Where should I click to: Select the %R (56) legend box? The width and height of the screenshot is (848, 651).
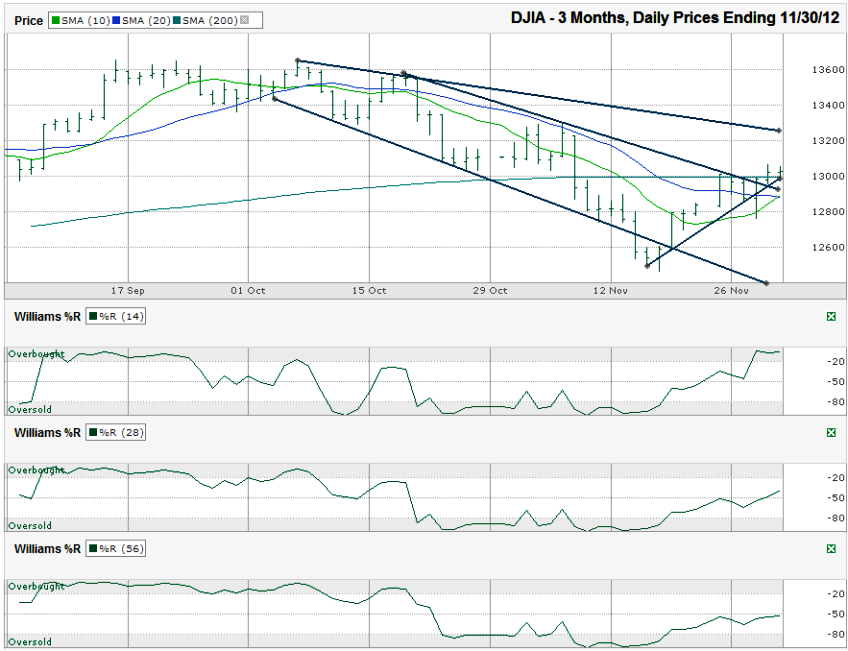116,549
